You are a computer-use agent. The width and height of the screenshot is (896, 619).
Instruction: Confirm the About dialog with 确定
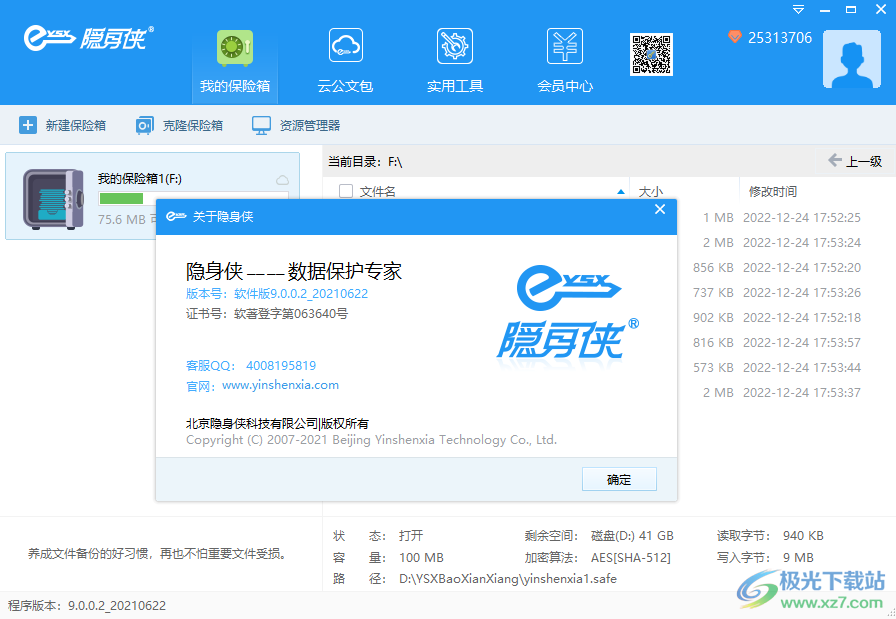(x=619, y=479)
